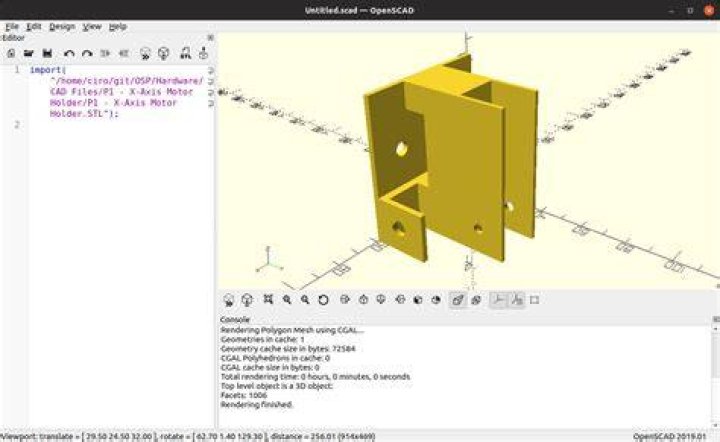
Task: Click the import( statement on line 1
Action: (x=48, y=70)
